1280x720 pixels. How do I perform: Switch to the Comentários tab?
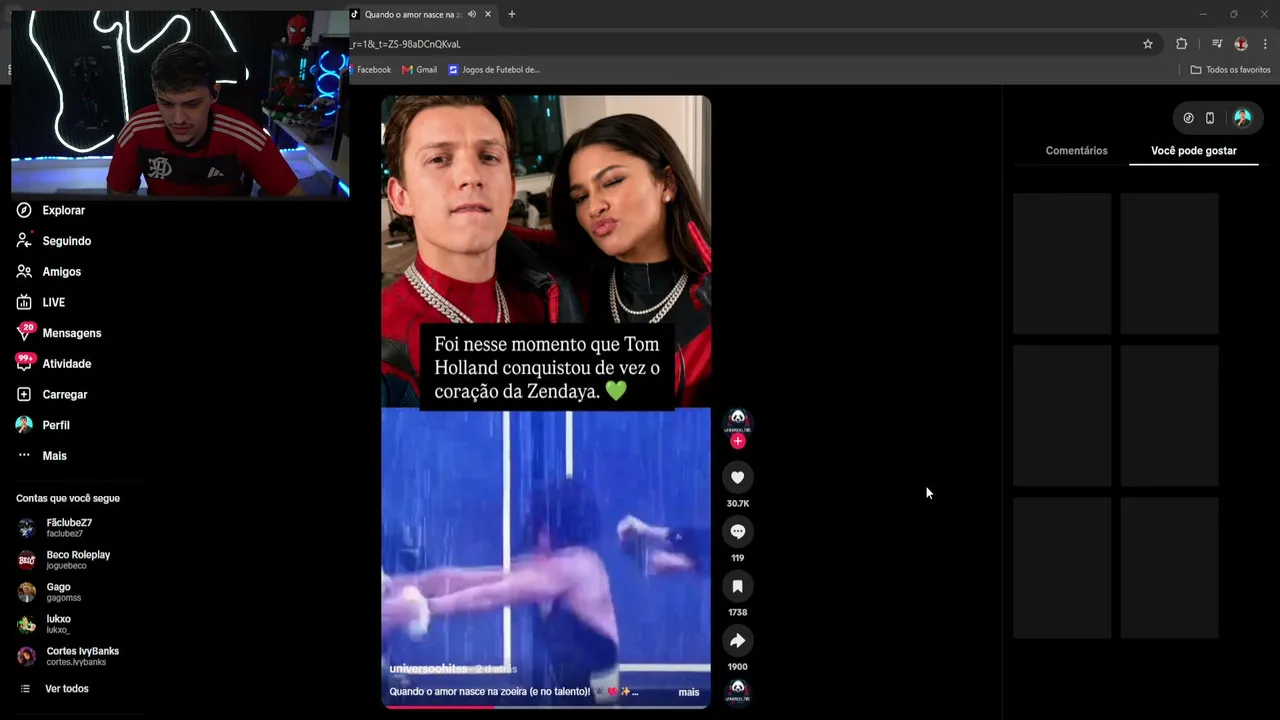coord(1076,151)
